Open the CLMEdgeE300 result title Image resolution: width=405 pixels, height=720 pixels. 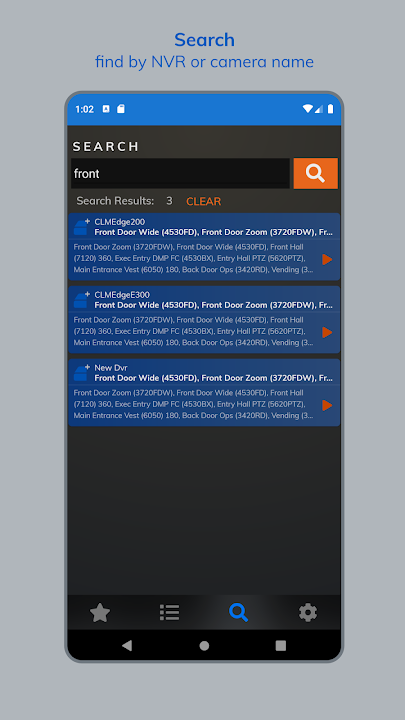tap(122, 295)
